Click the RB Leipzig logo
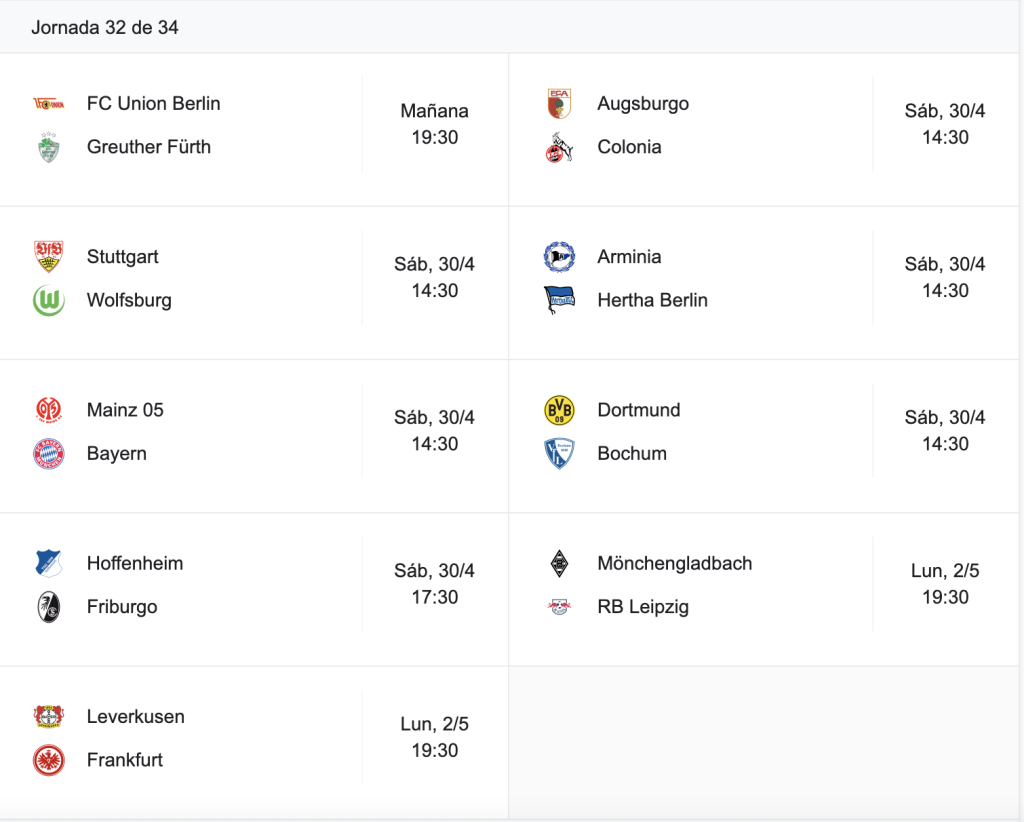Screen dimensions: 1024x822 coord(560,607)
